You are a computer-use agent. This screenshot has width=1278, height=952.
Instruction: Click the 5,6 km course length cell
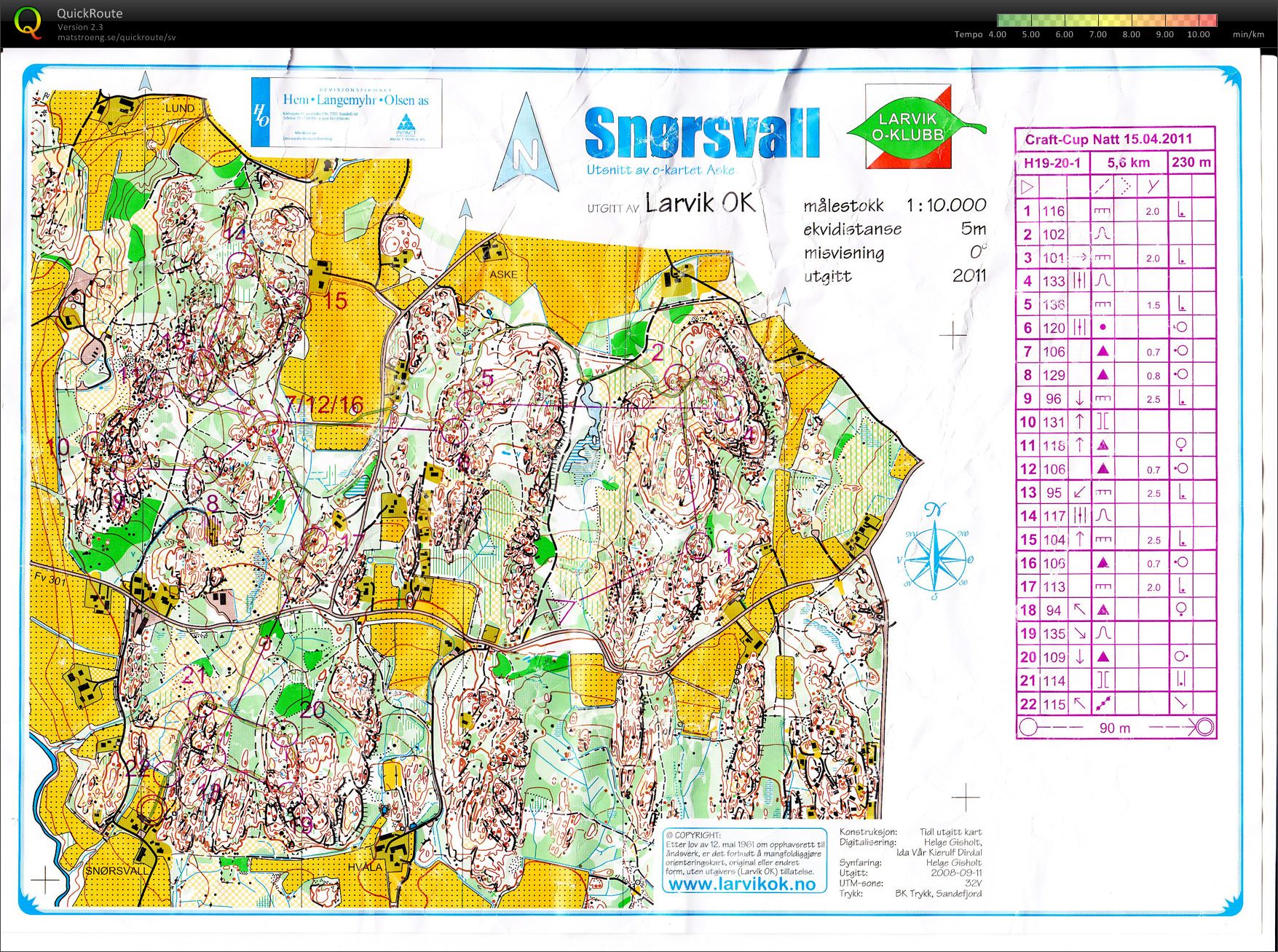coord(1128,163)
